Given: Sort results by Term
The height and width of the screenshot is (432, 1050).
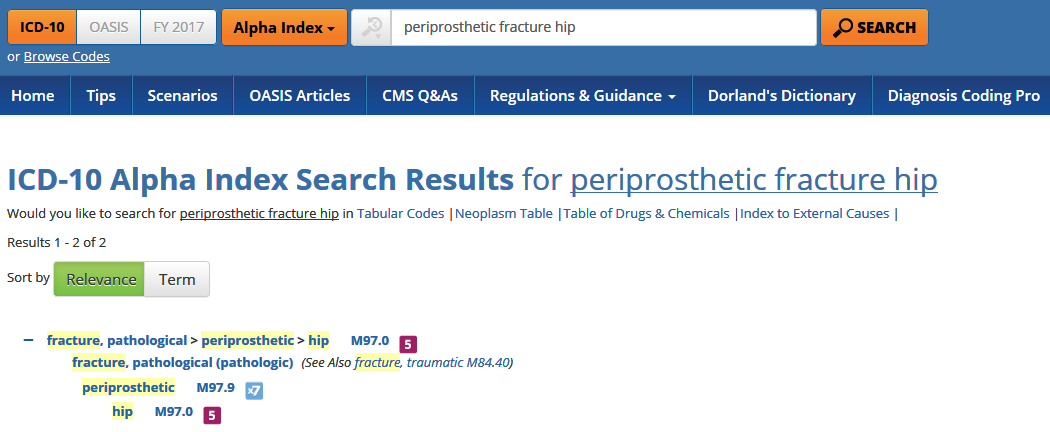Looking at the screenshot, I should tap(177, 279).
